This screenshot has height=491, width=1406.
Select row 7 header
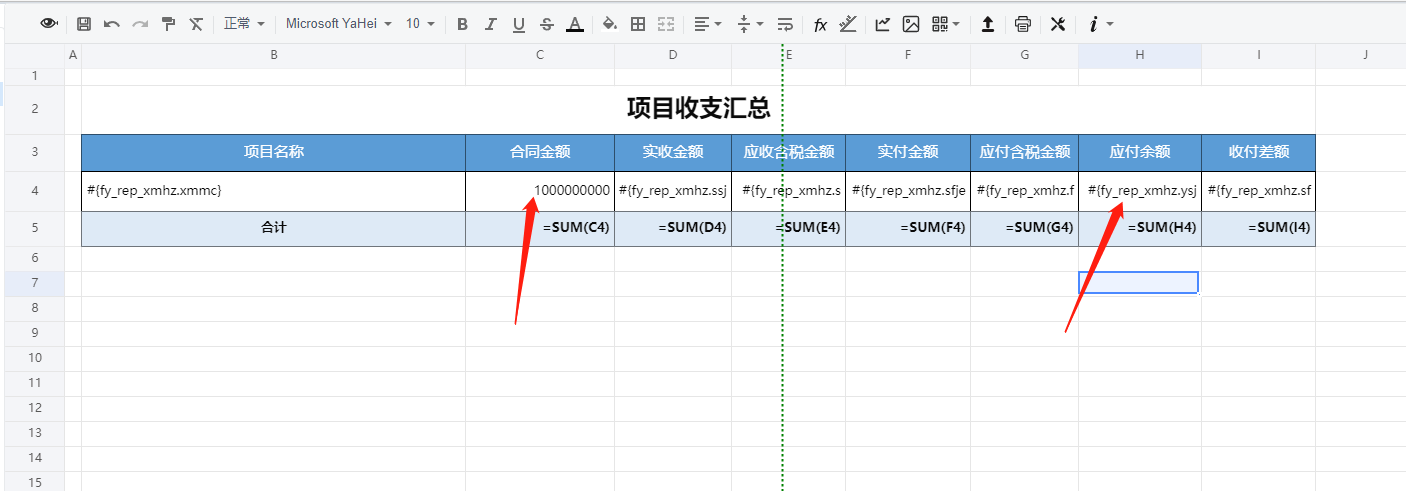[34, 283]
